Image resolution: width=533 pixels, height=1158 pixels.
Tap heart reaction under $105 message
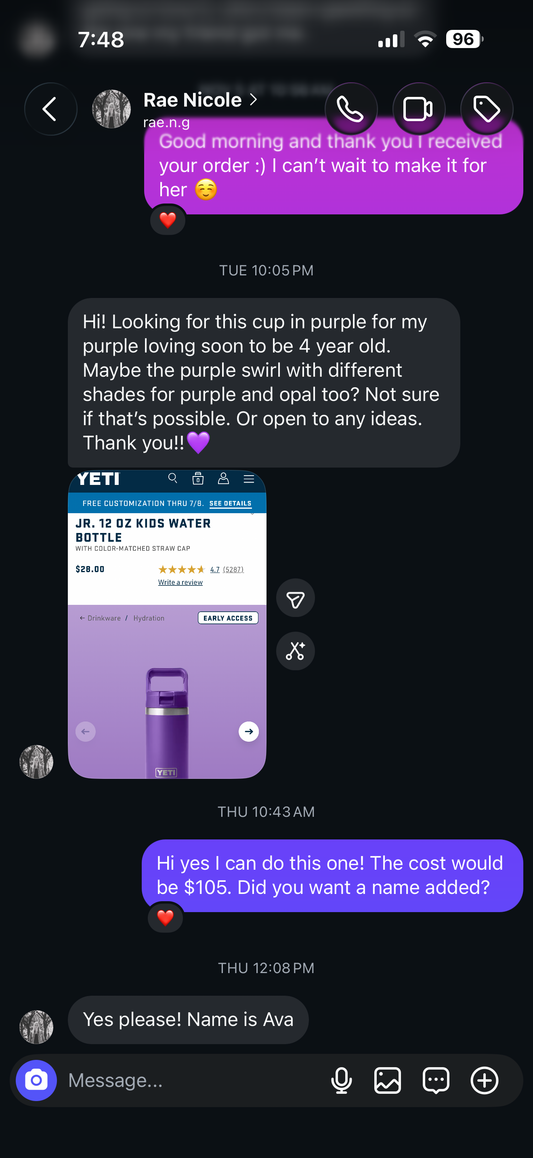pos(165,918)
